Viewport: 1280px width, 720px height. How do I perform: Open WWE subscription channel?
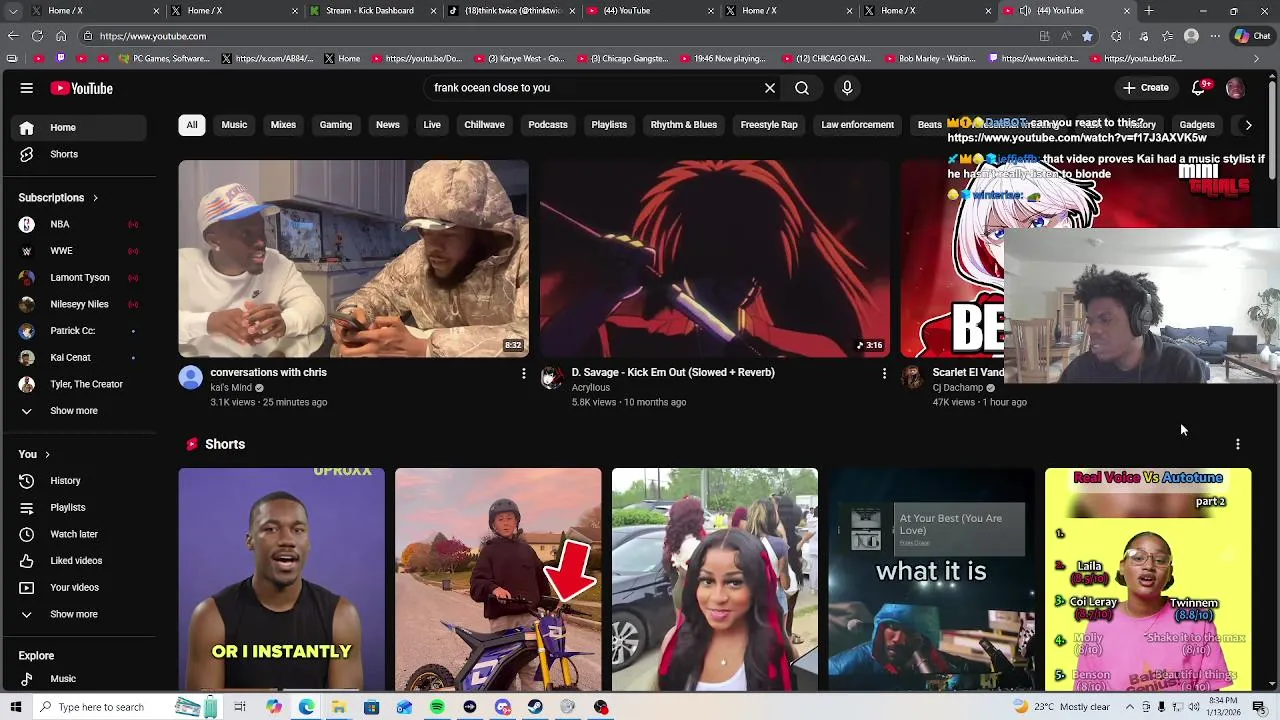(x=79, y=251)
